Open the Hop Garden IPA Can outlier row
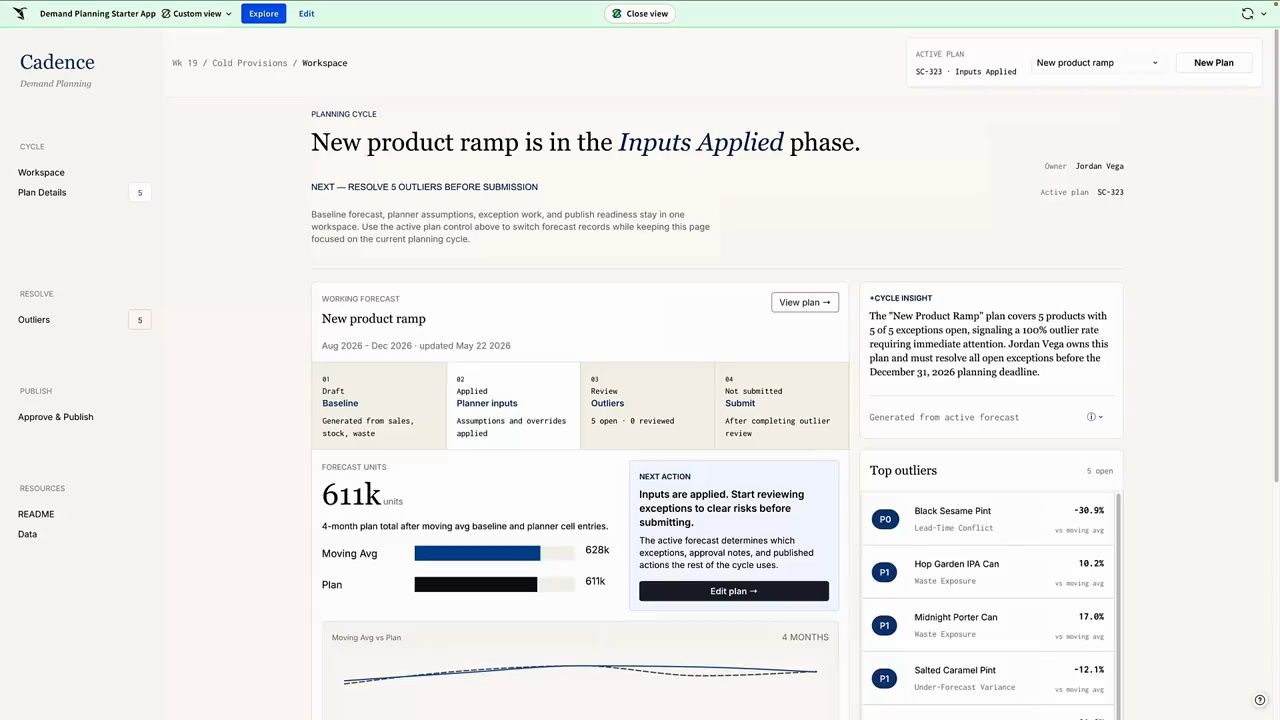This screenshot has width=1280, height=720. point(988,572)
